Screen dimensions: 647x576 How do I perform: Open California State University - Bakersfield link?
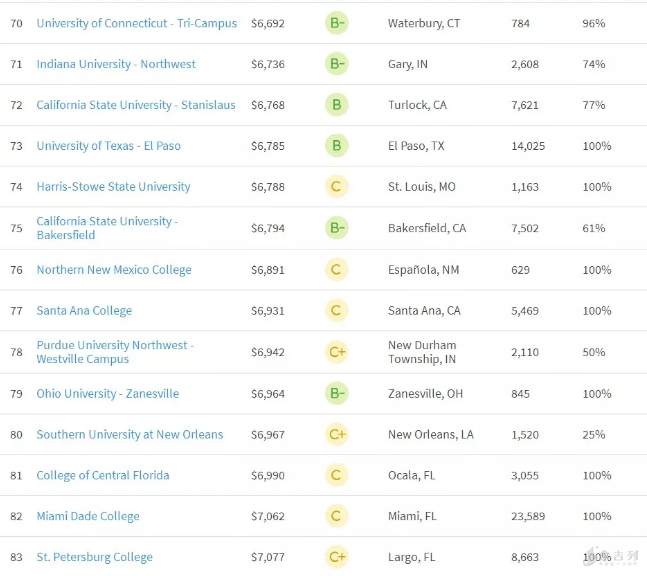(107, 228)
